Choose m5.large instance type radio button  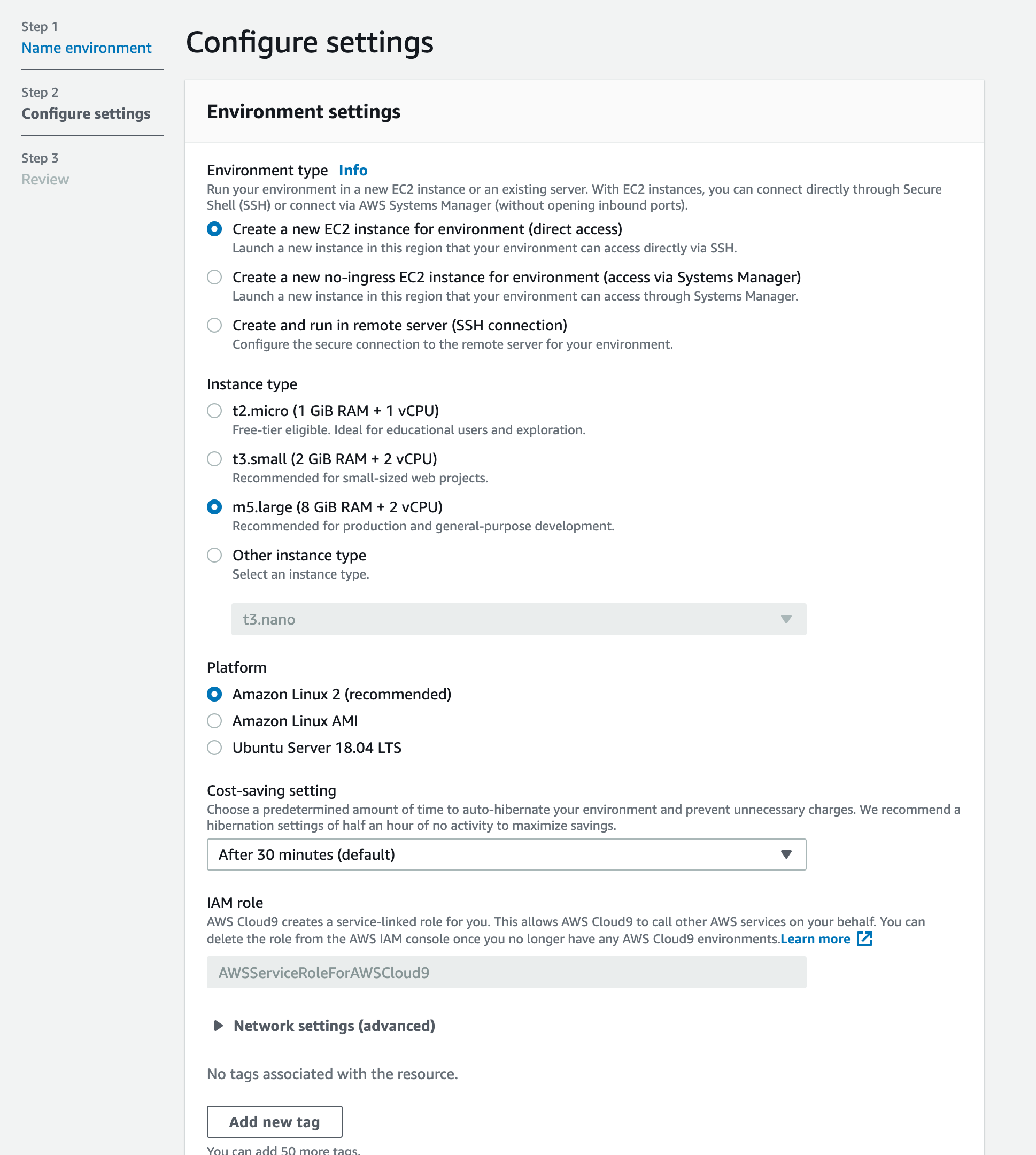214,506
